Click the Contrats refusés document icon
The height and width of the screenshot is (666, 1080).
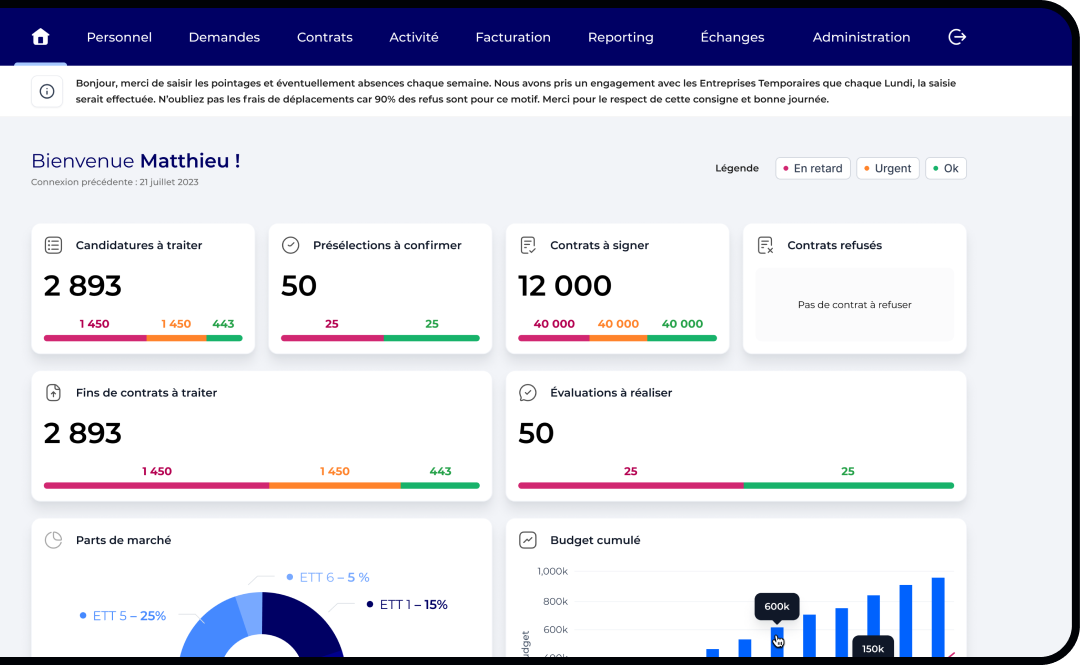click(x=765, y=245)
